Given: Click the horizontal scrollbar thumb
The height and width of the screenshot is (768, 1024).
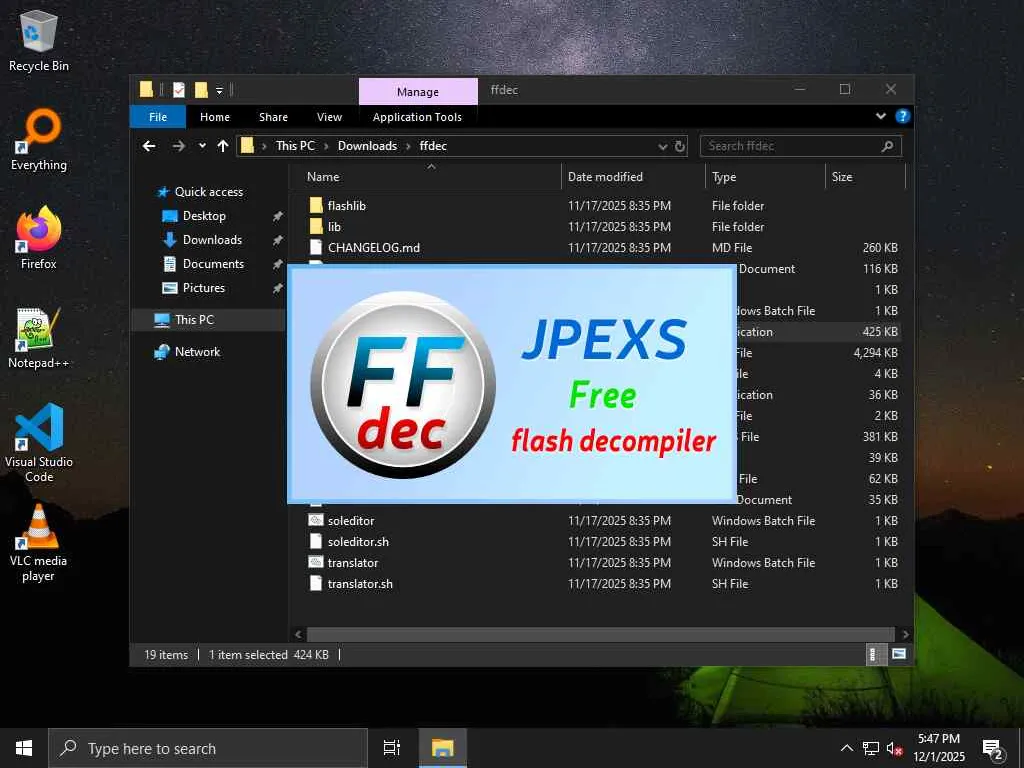Looking at the screenshot, I should coord(600,634).
